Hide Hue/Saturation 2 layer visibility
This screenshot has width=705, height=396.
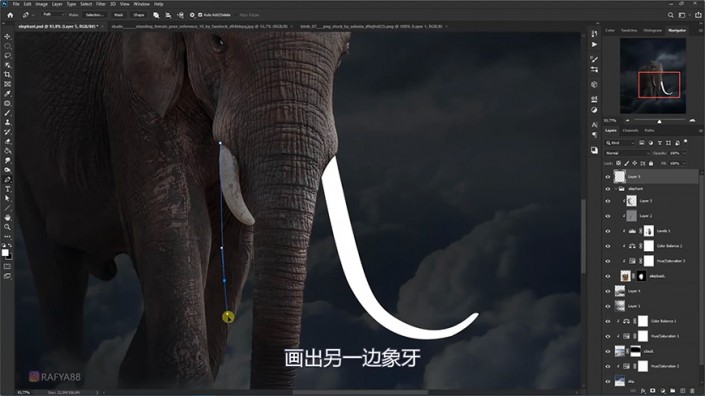(608, 366)
